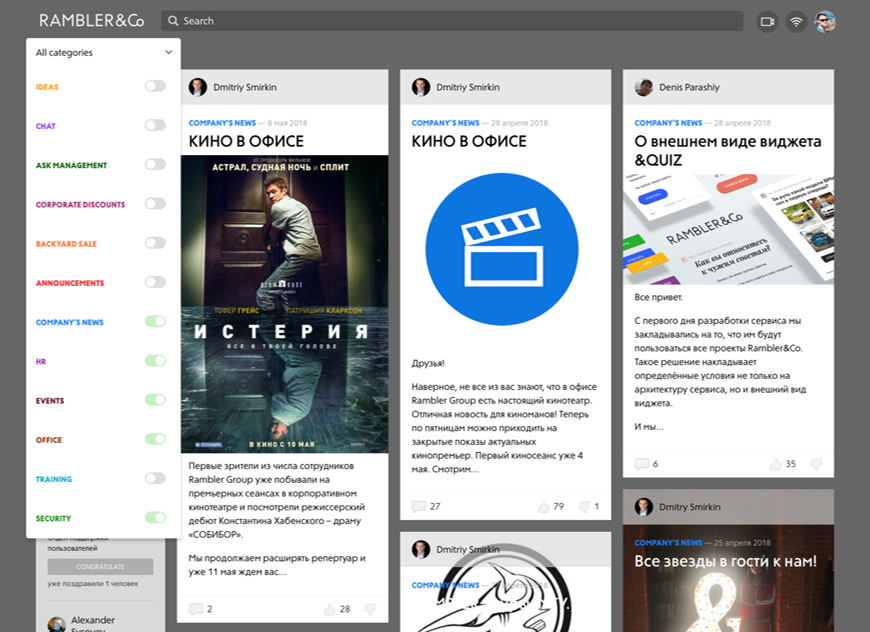870x632 pixels.
Task: Select the Ideas category label
Action: point(47,87)
